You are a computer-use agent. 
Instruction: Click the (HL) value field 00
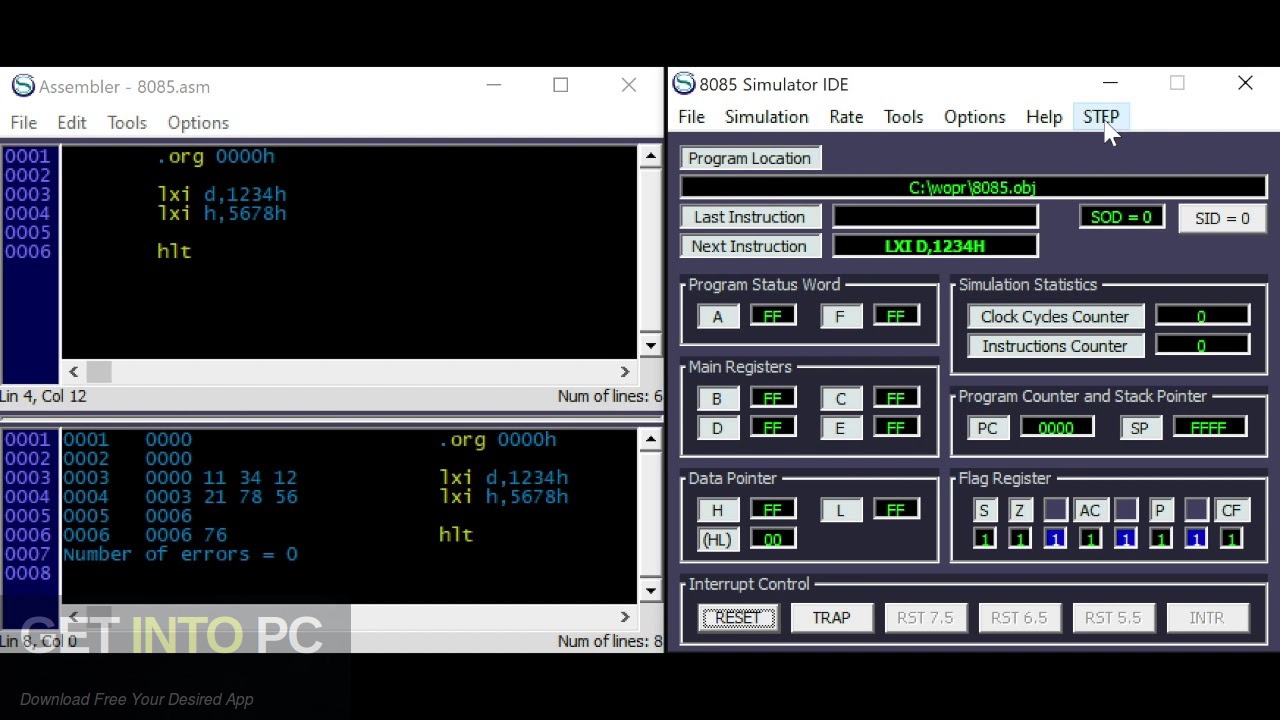(773, 539)
